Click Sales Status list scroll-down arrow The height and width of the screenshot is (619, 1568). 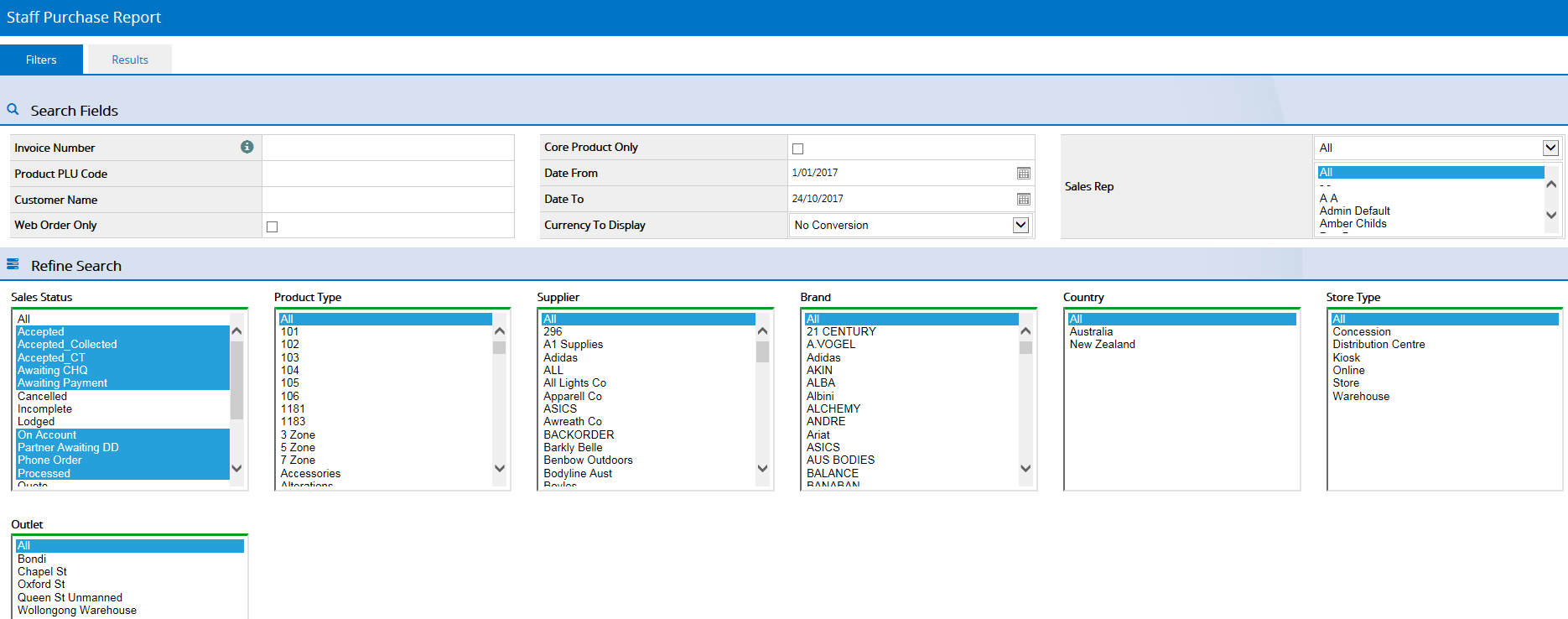tap(236, 468)
